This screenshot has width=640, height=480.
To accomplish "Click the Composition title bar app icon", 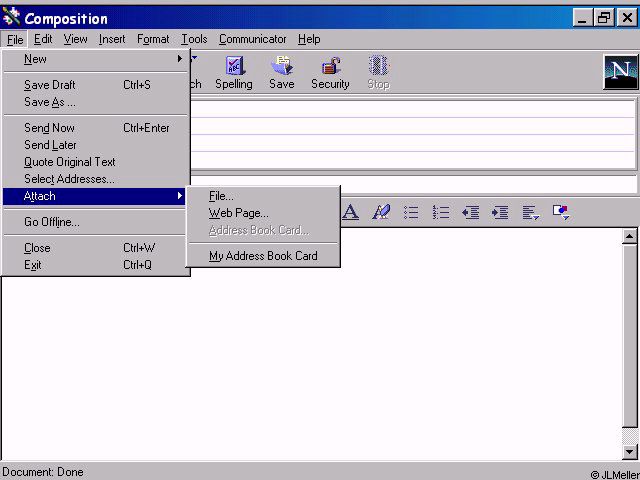I will (11, 18).
